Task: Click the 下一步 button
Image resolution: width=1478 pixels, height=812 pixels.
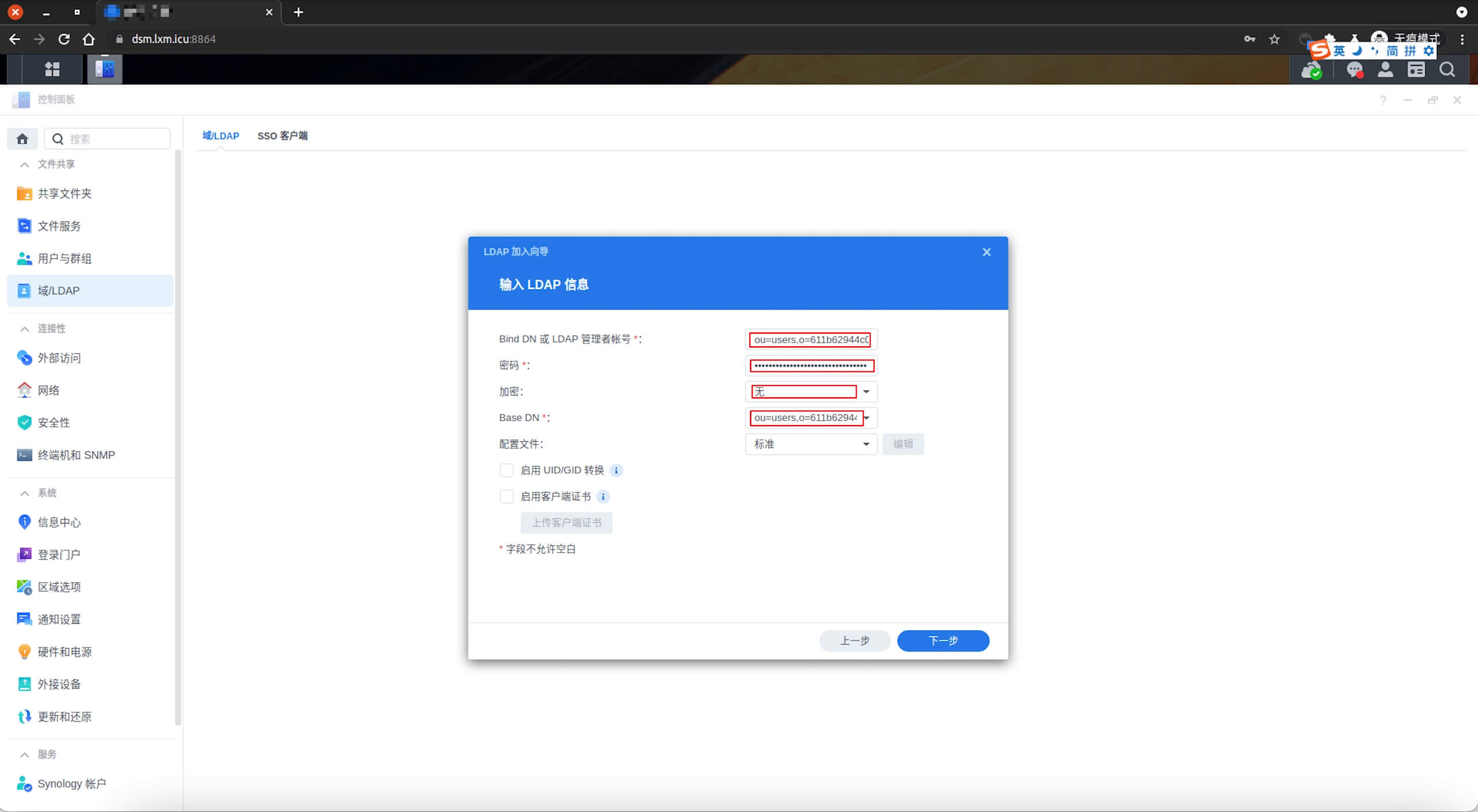Action: pos(943,641)
